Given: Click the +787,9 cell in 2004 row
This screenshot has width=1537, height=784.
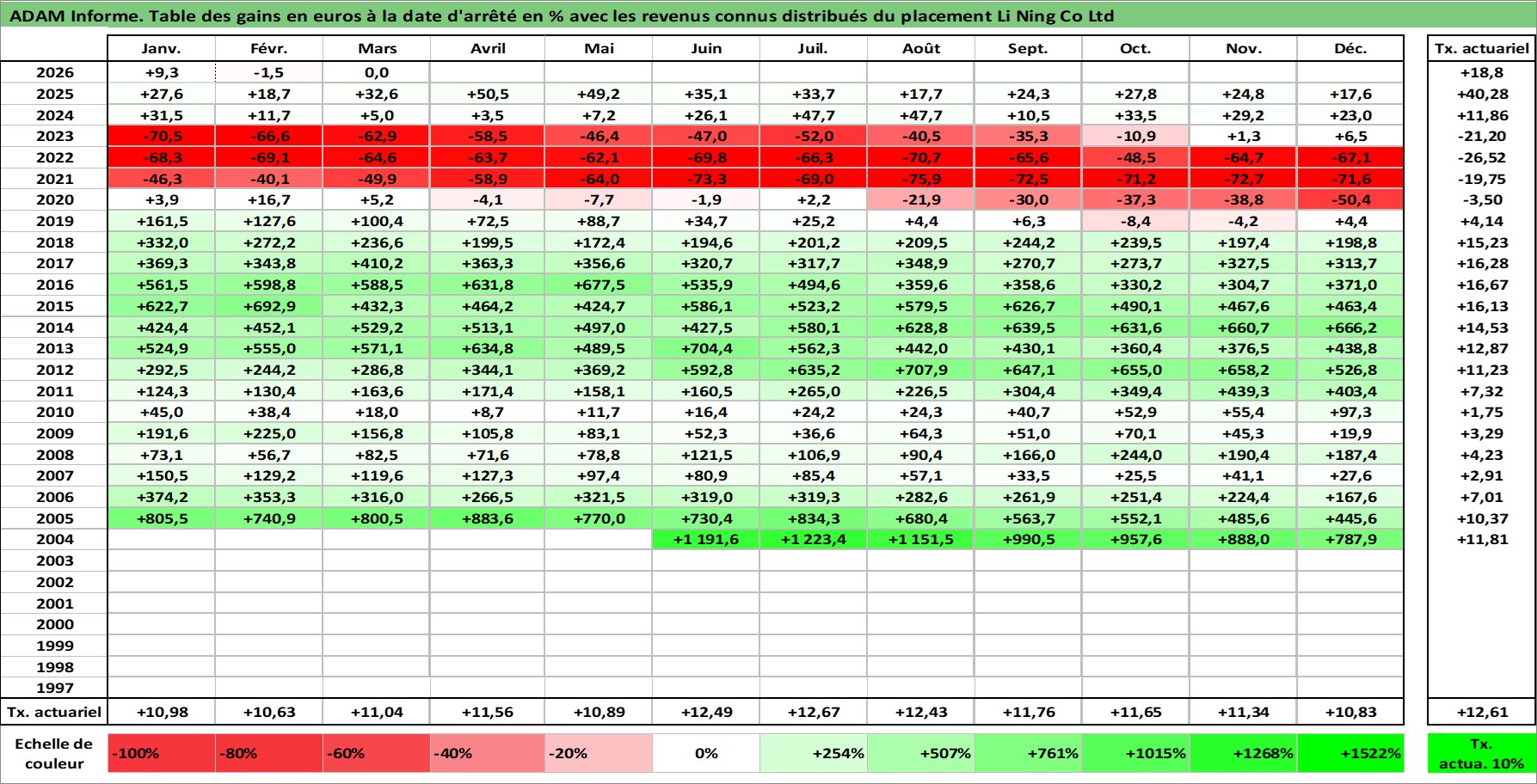Looking at the screenshot, I should 1350,539.
